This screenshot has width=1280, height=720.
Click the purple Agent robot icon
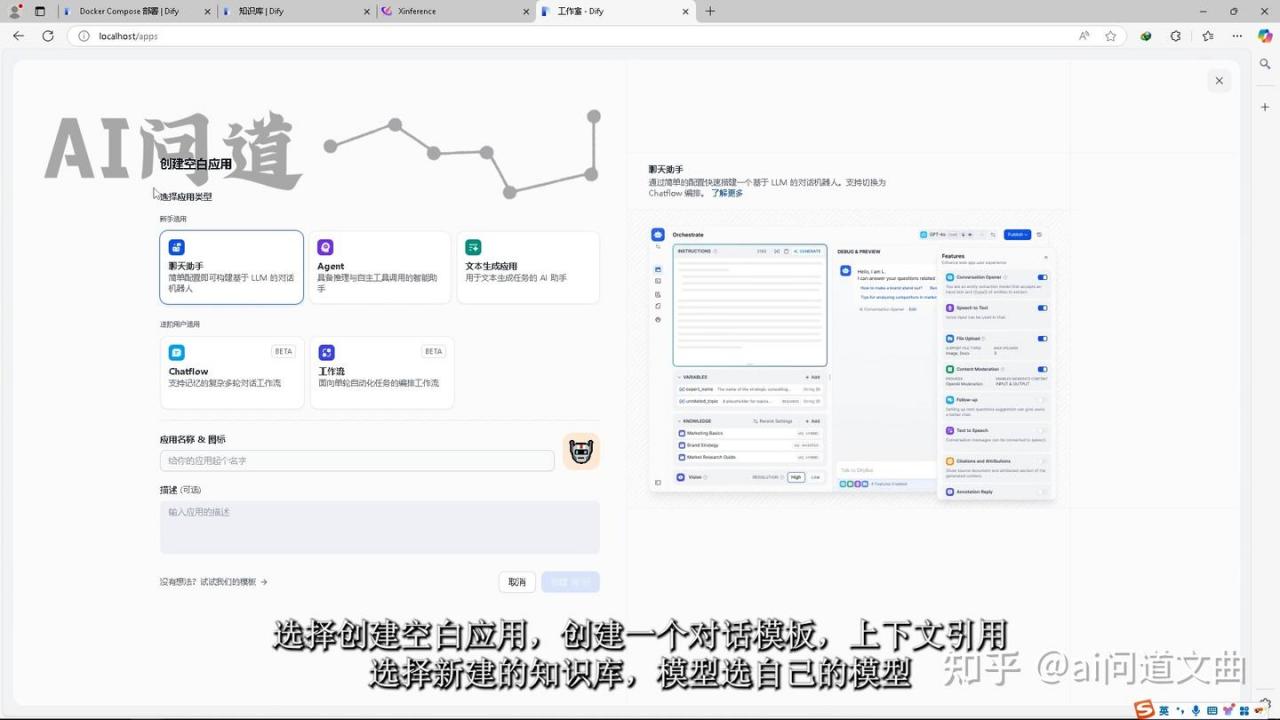325,247
